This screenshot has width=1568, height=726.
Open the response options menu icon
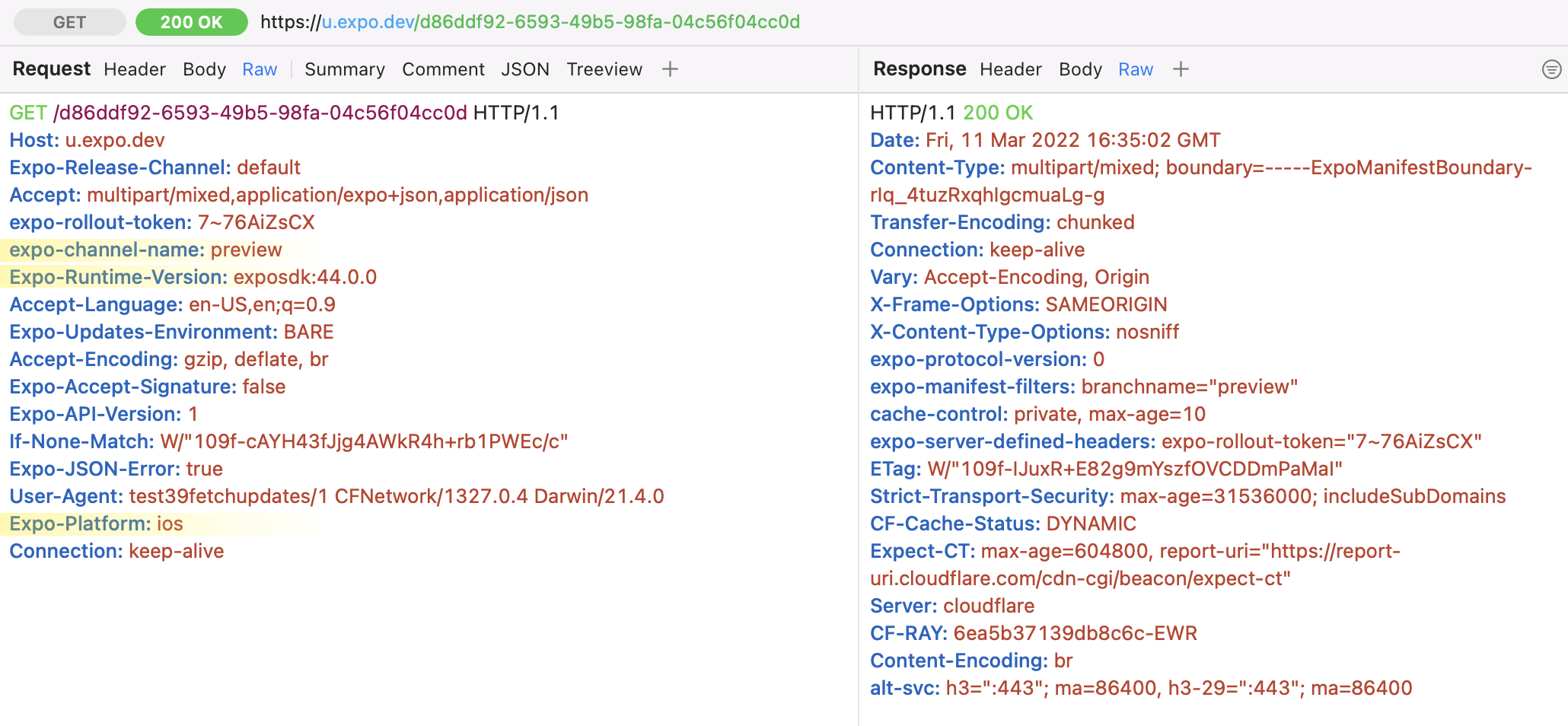click(x=1550, y=69)
